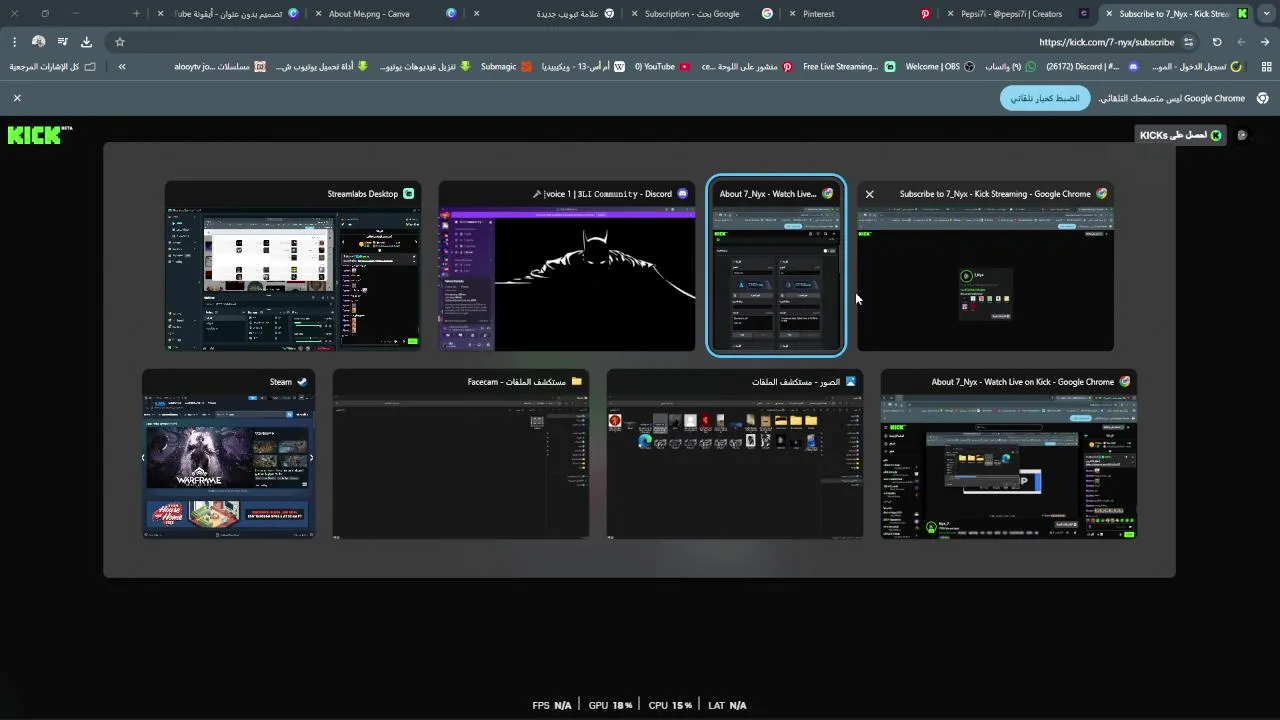This screenshot has height=720, width=1280.
Task: Open the Wikipedia أم أس-13 bookmark
Action: [582, 67]
